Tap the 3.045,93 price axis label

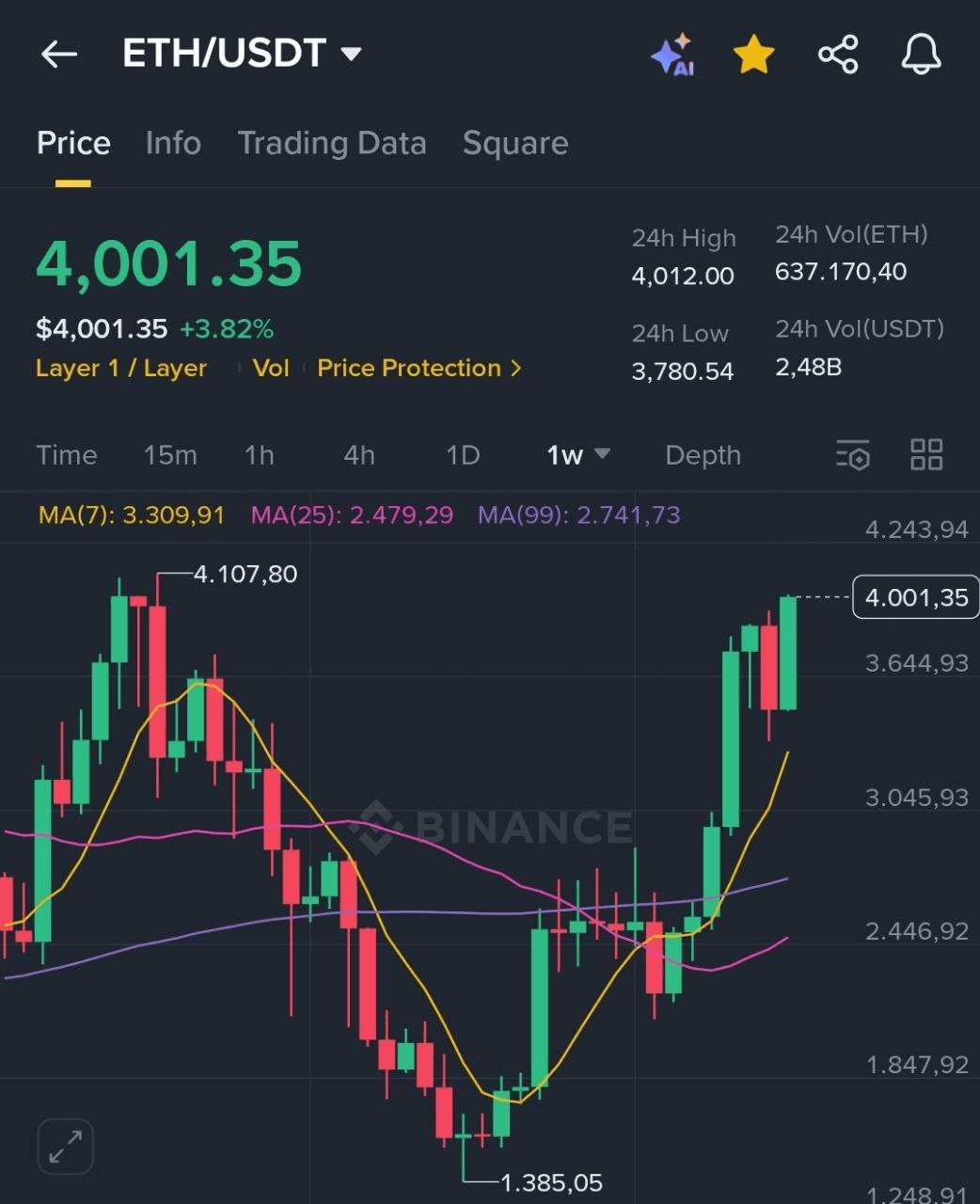click(917, 798)
